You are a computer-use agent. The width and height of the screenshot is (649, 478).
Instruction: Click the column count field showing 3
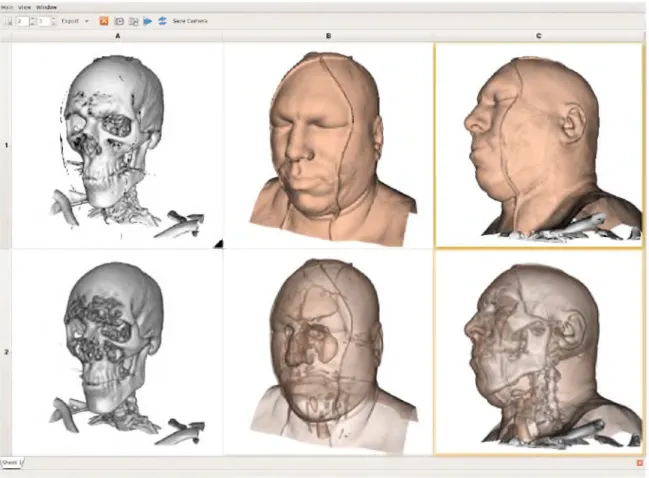(43, 21)
